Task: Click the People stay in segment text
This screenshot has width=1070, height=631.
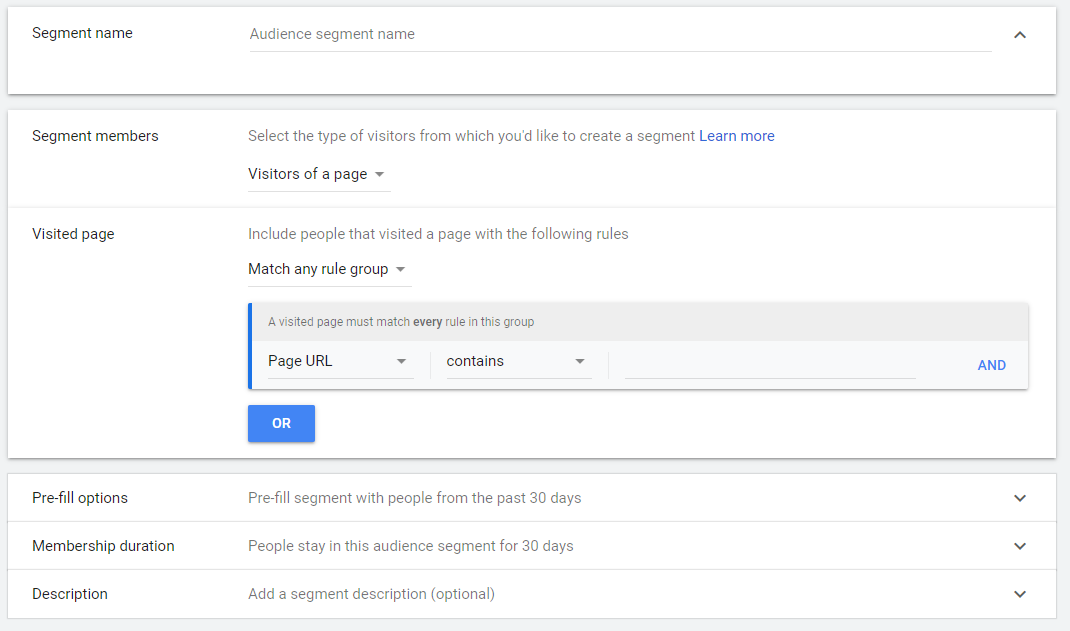Action: click(x=410, y=546)
